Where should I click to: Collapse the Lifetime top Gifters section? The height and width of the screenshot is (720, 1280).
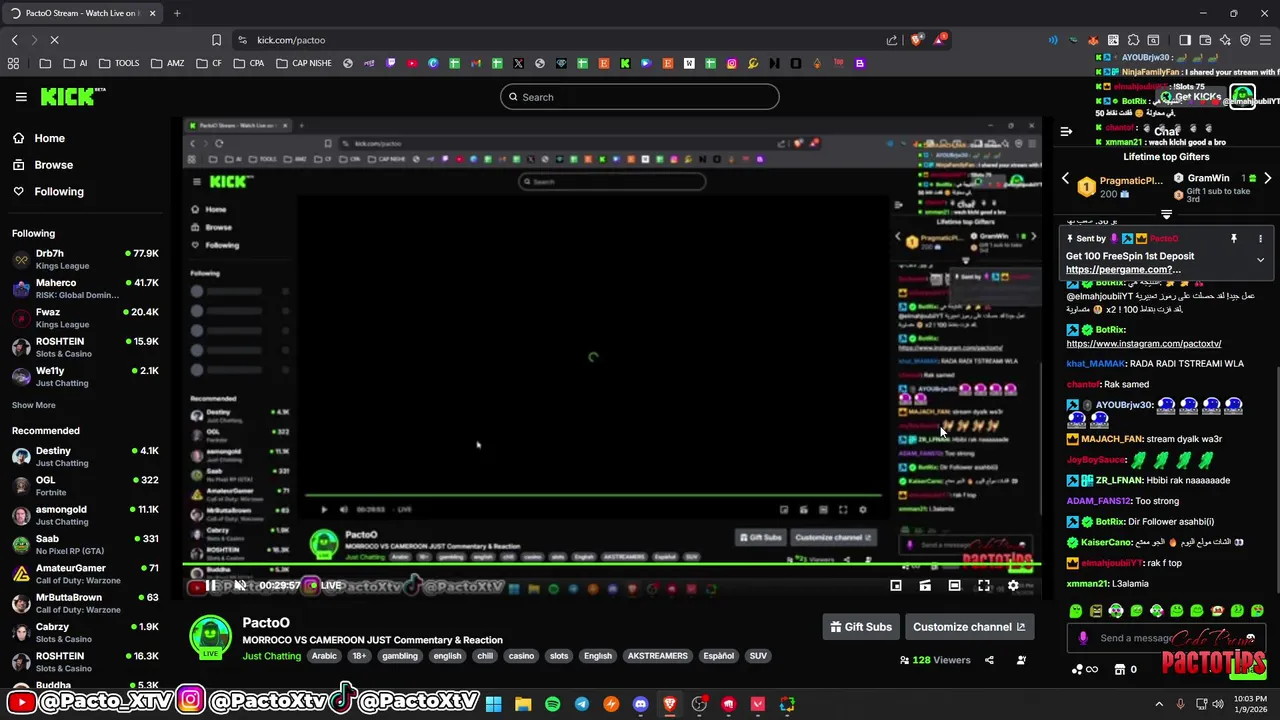click(x=1166, y=214)
